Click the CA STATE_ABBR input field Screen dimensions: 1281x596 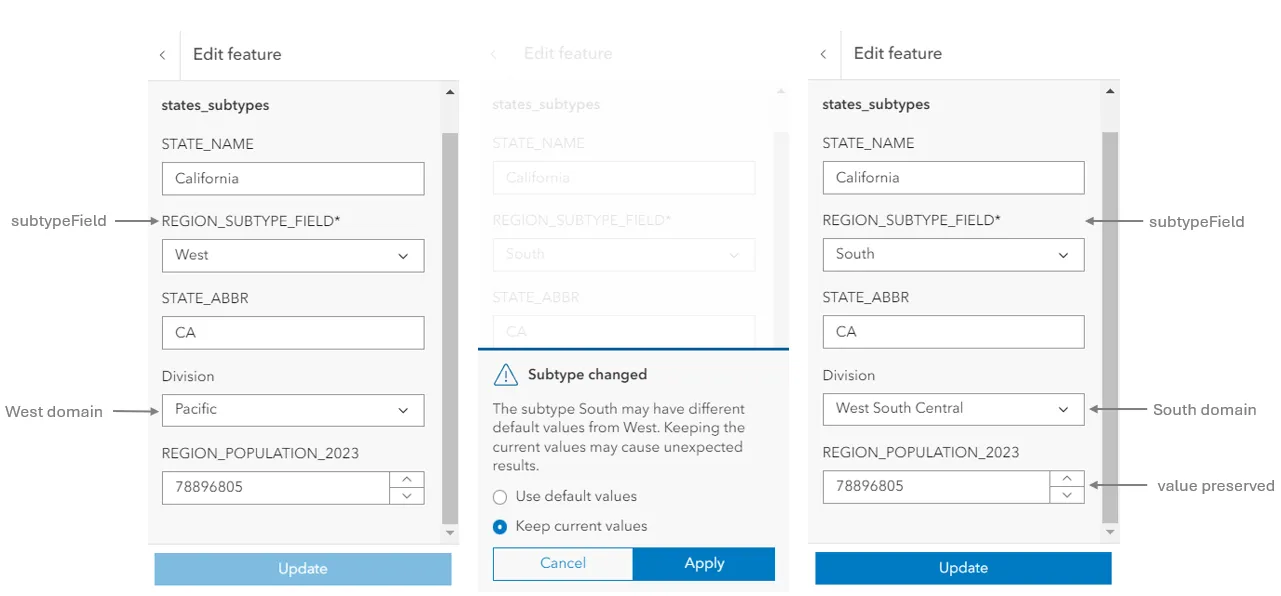click(292, 332)
